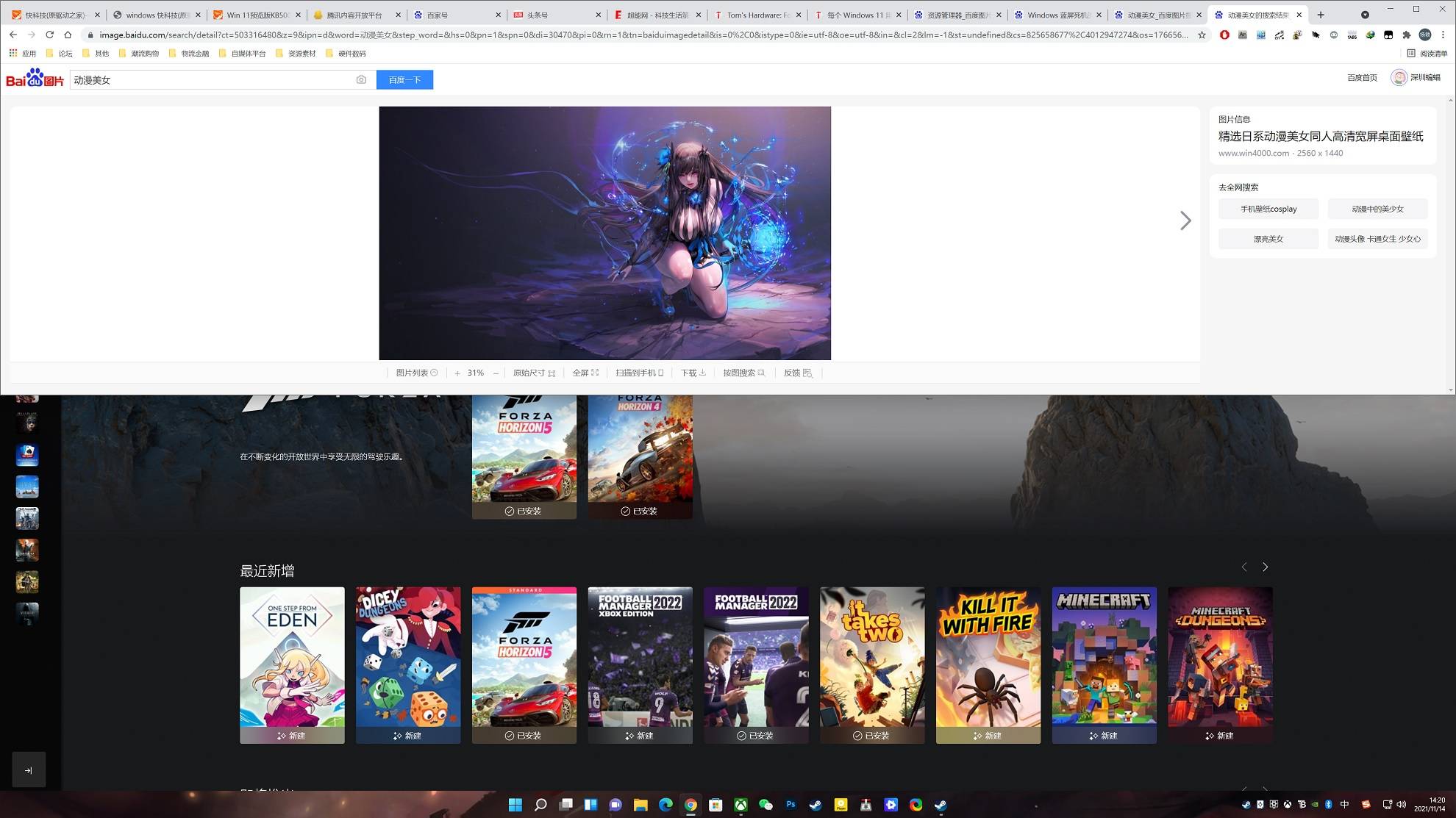Enter 全屏 fullscreen mode
Viewport: 1456px width, 818px height.
click(585, 373)
